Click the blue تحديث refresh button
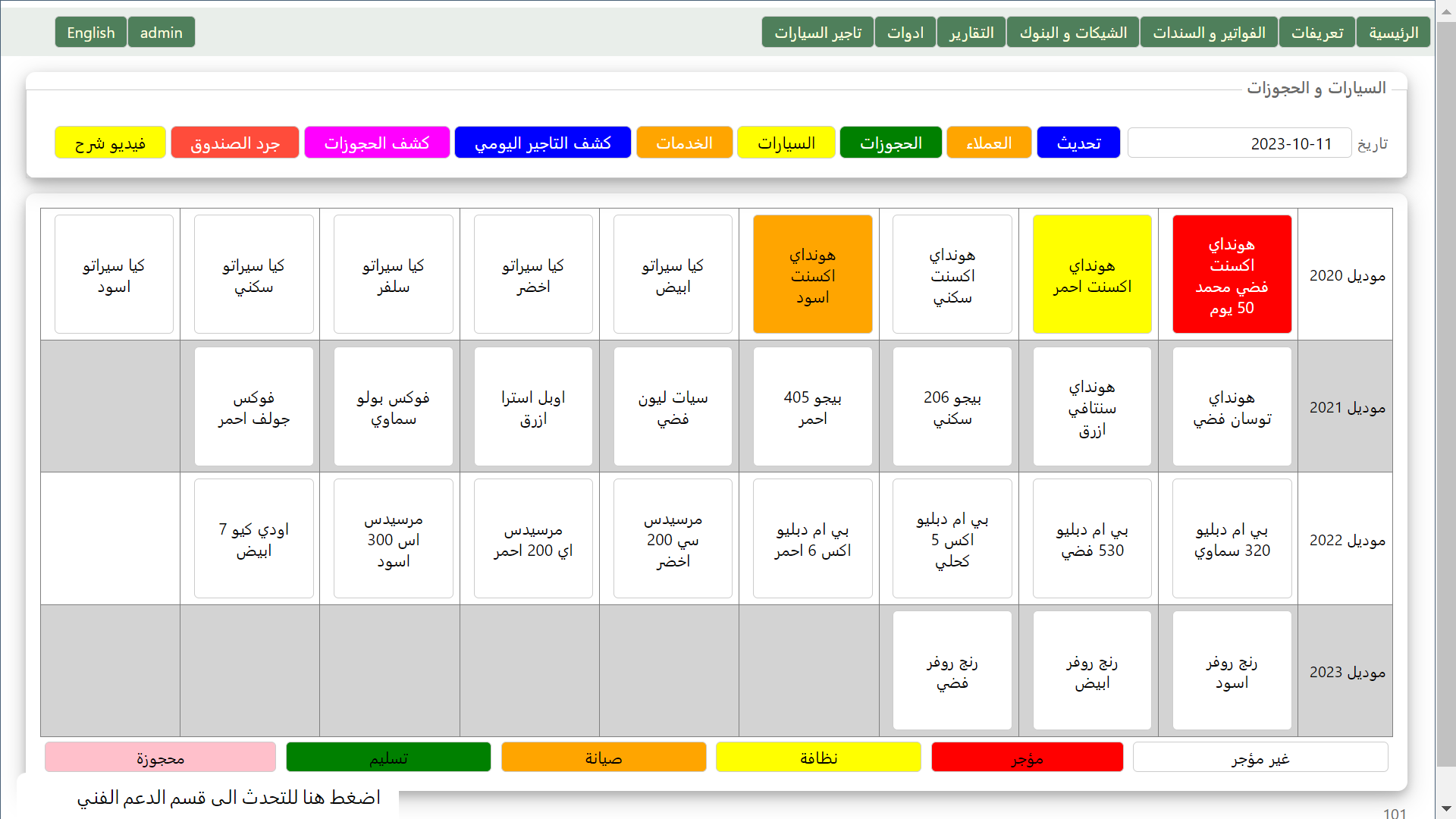The width and height of the screenshot is (1456, 819). (1078, 143)
